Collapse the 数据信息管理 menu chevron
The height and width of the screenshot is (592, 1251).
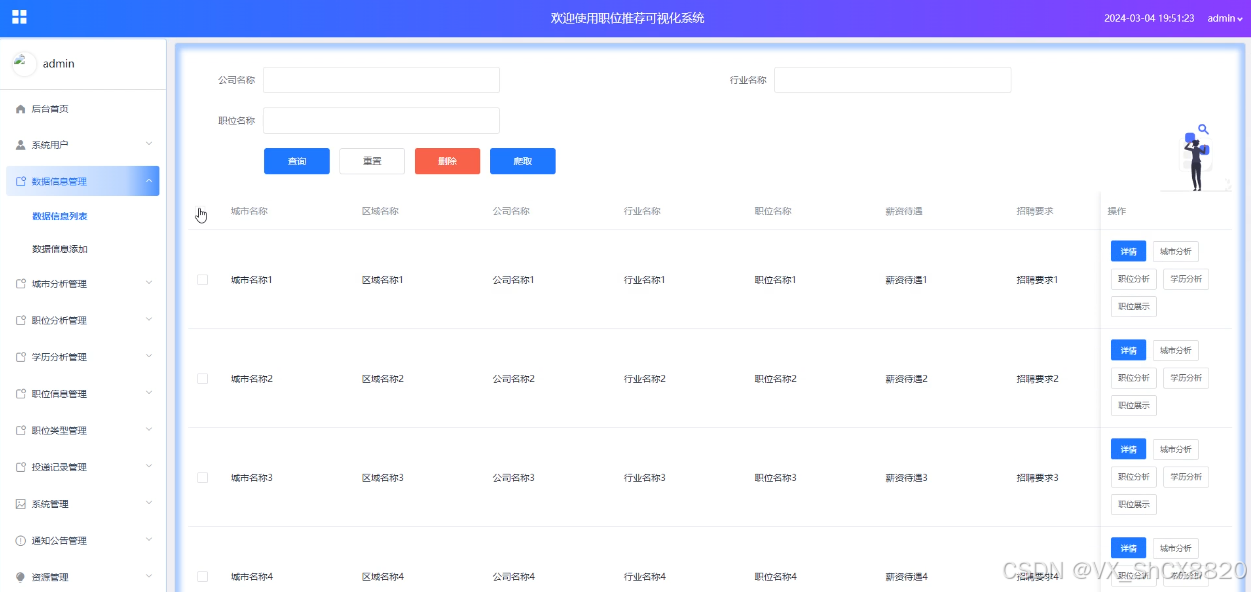[149, 181]
